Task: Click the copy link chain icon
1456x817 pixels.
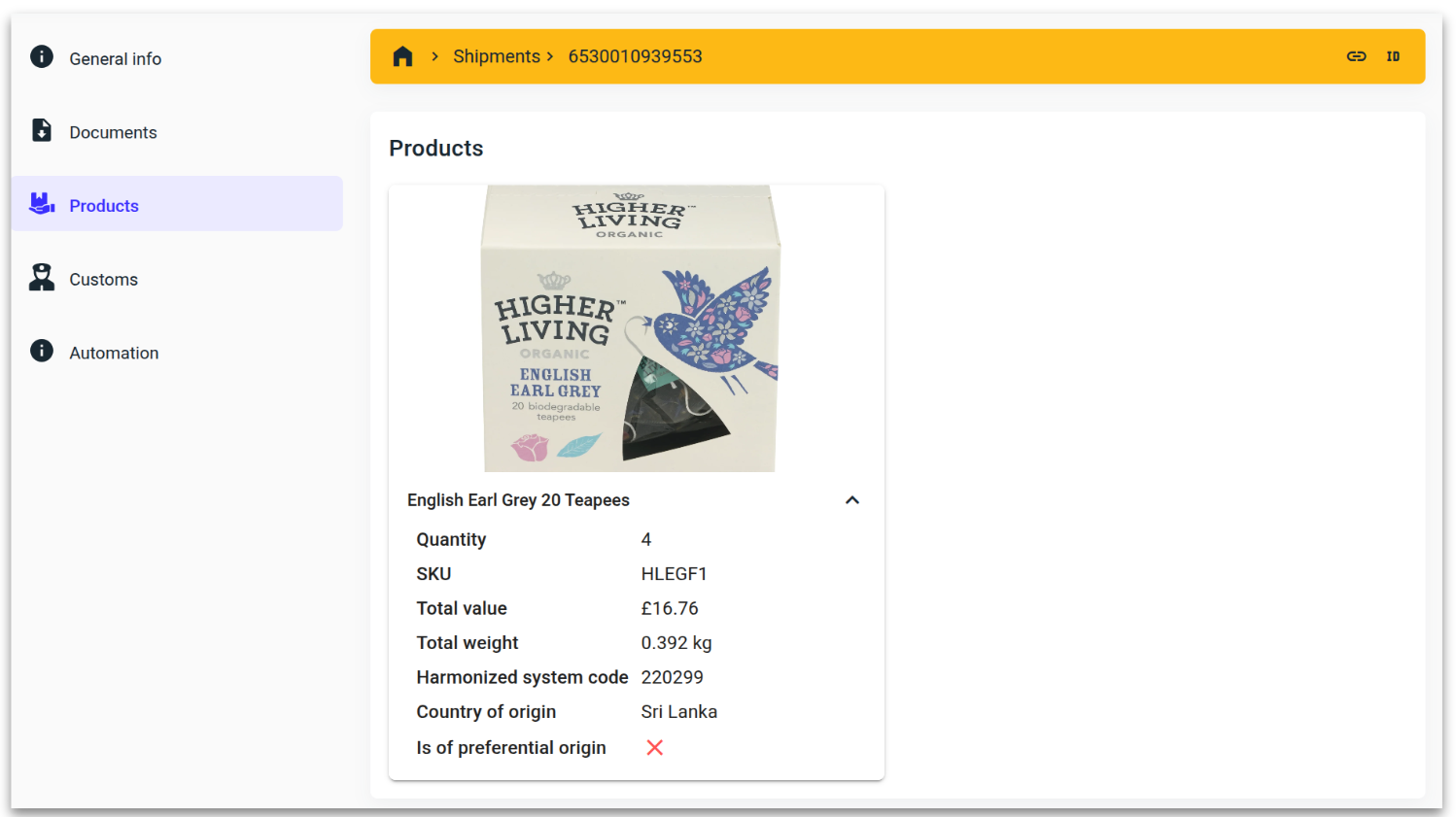Action: tap(1356, 56)
